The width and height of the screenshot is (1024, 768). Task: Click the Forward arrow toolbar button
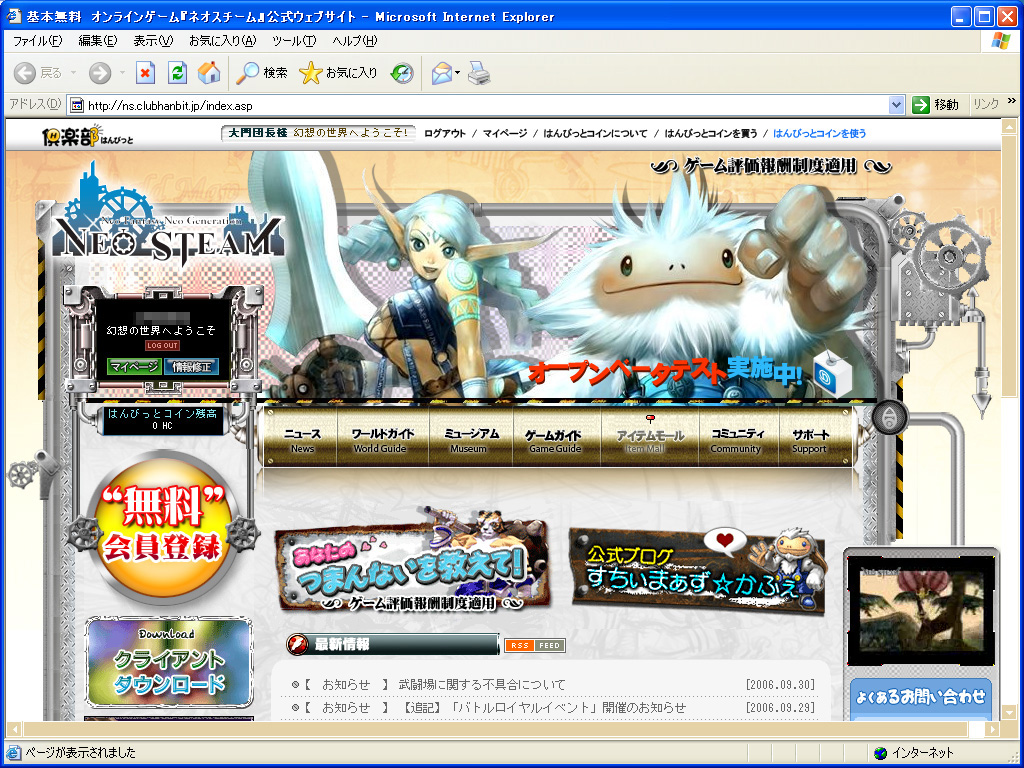tap(100, 73)
